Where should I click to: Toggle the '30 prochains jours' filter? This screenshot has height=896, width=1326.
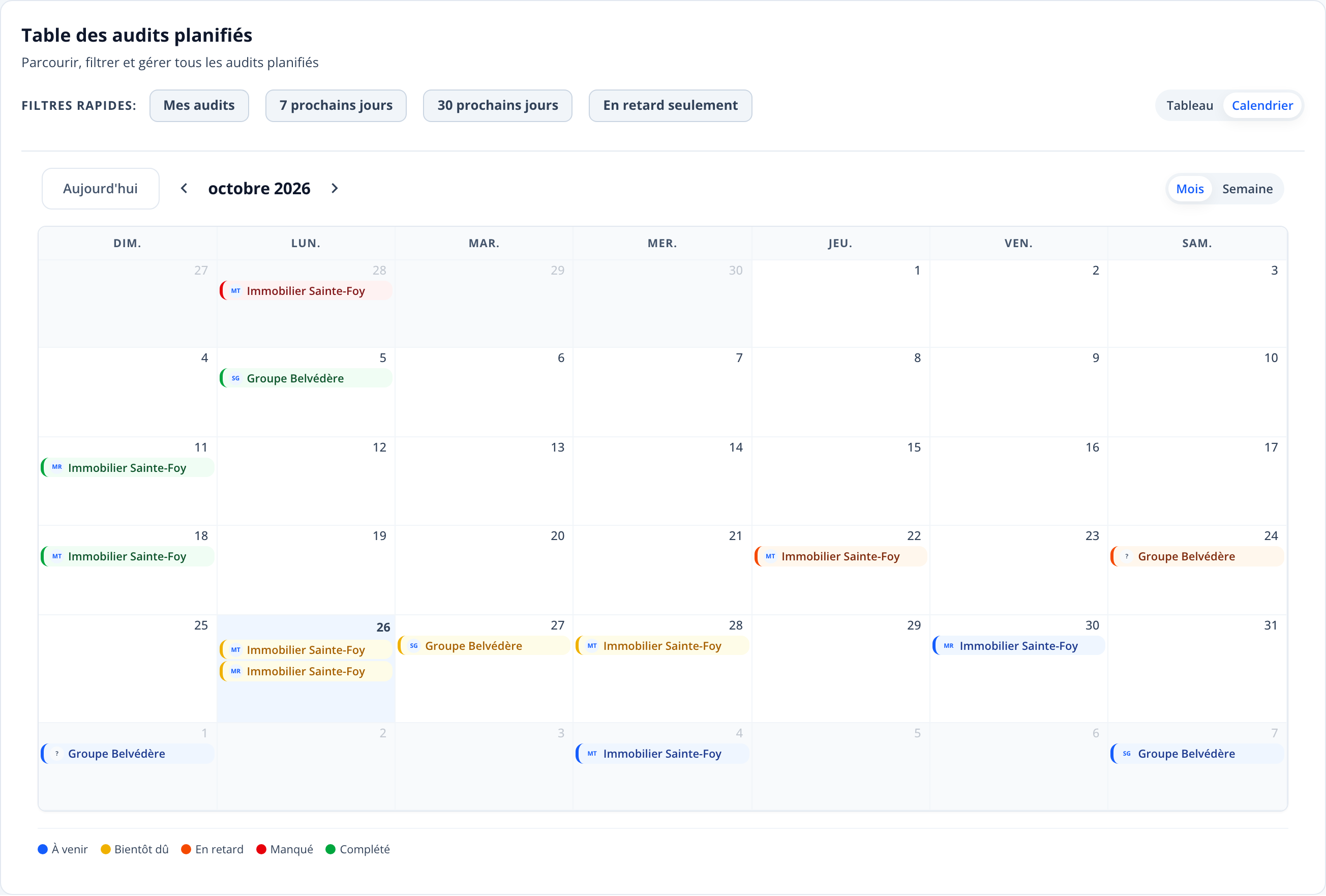tap(498, 106)
